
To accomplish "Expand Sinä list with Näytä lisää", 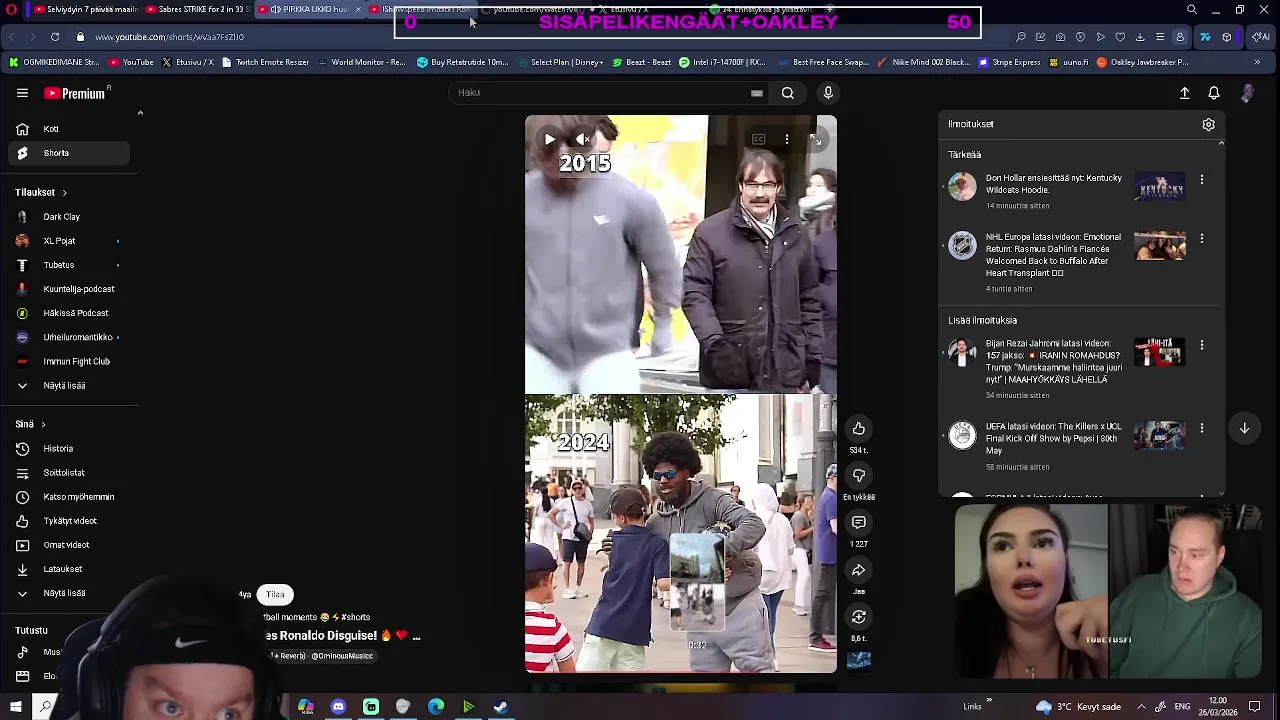I will click(x=70, y=593).
